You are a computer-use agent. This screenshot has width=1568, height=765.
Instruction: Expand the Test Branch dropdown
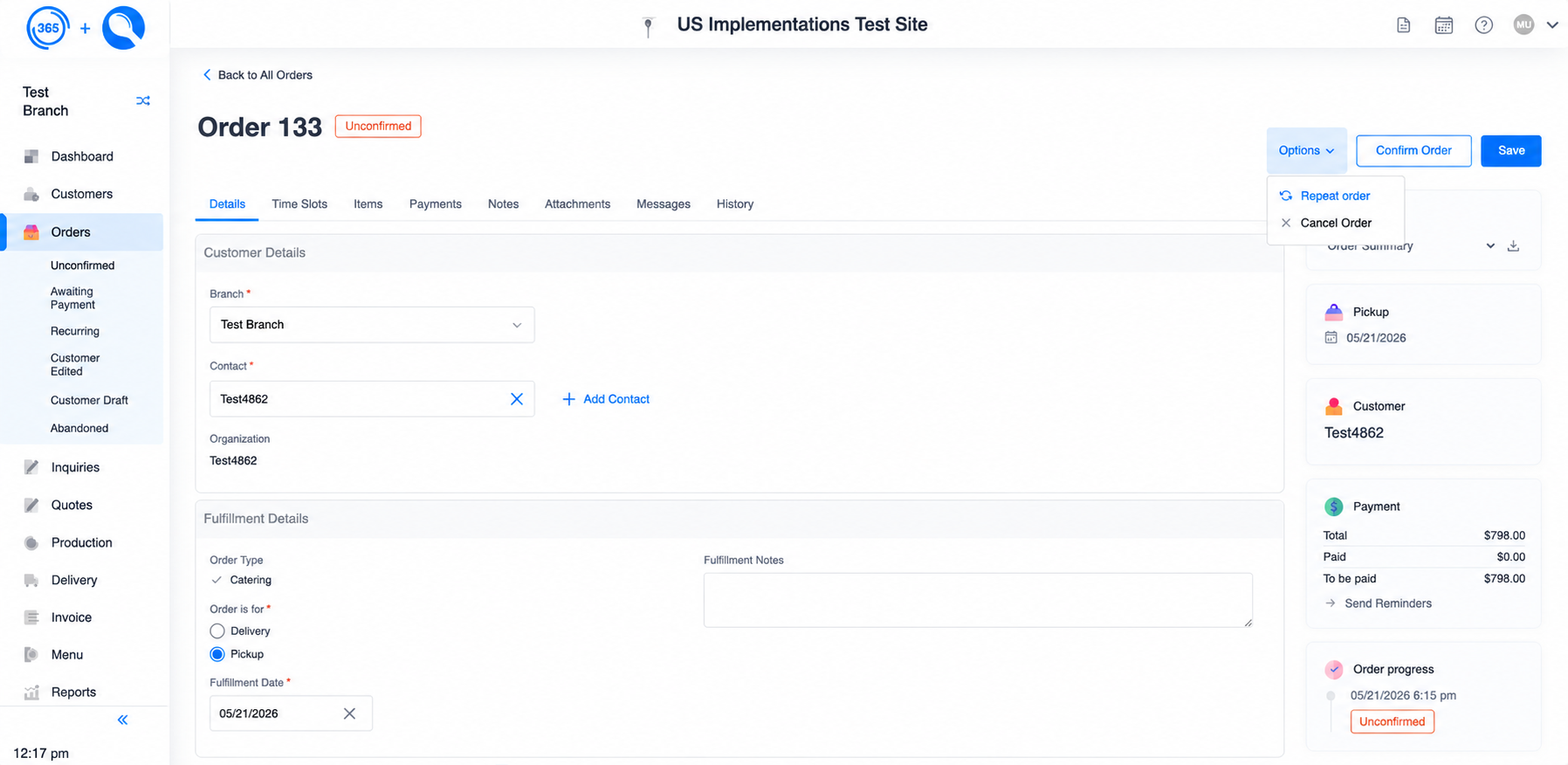[x=372, y=325]
